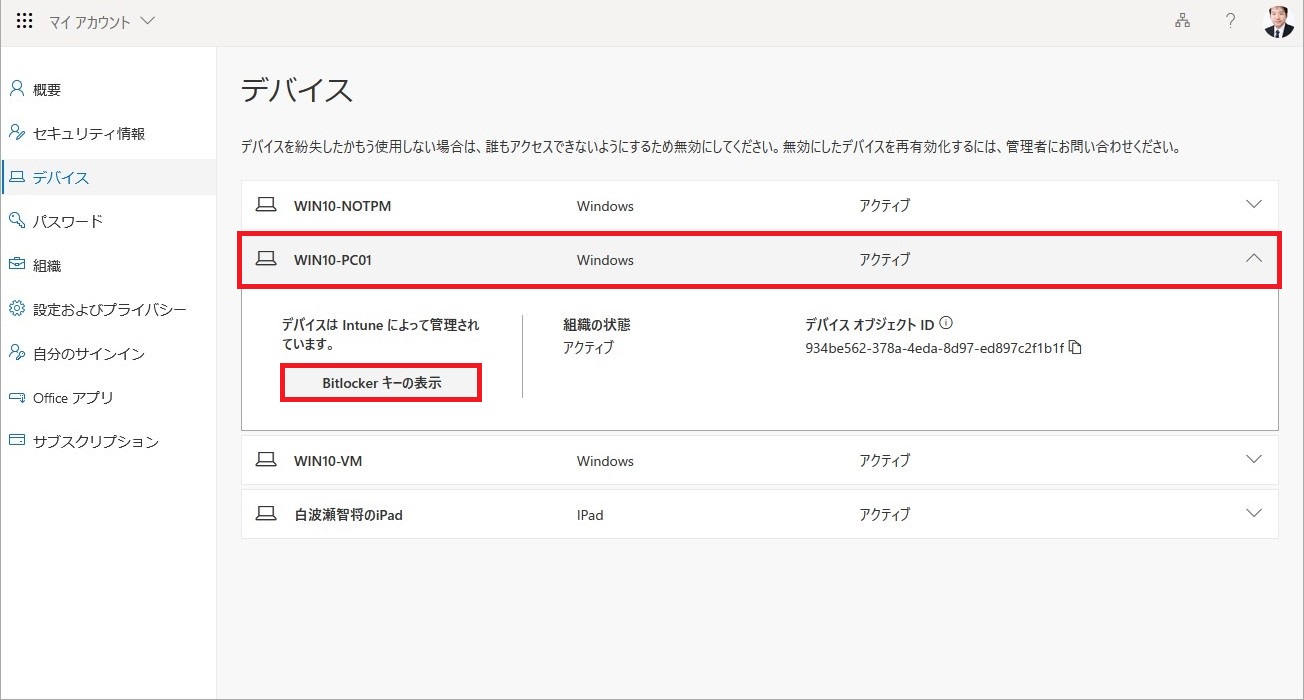1304x700 pixels.
Task: Click アクティブ status in the WIN10-NOTPM row
Action: [885, 206]
